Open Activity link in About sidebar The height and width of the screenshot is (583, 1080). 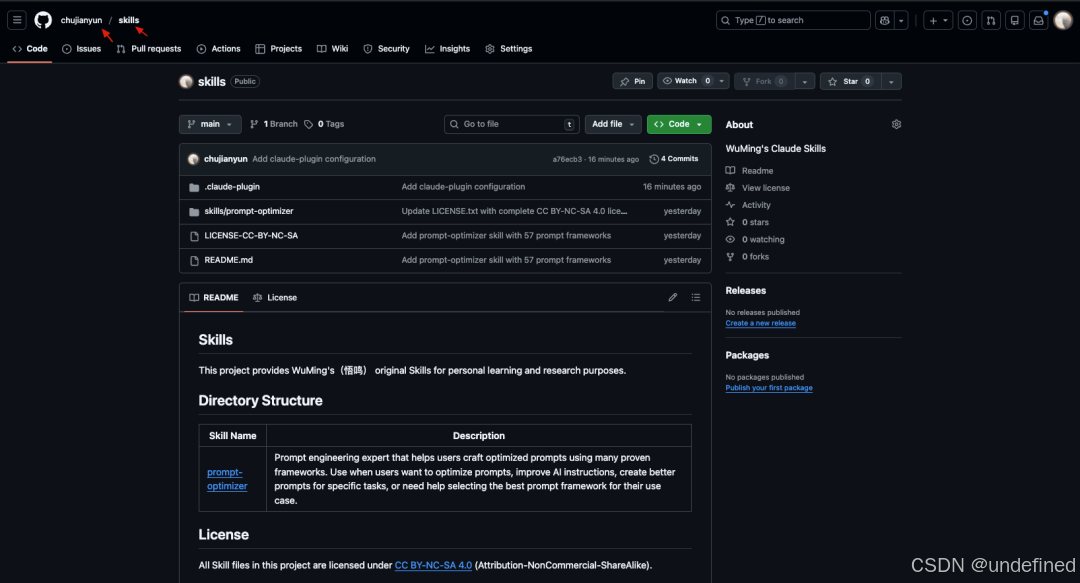tap(748, 205)
